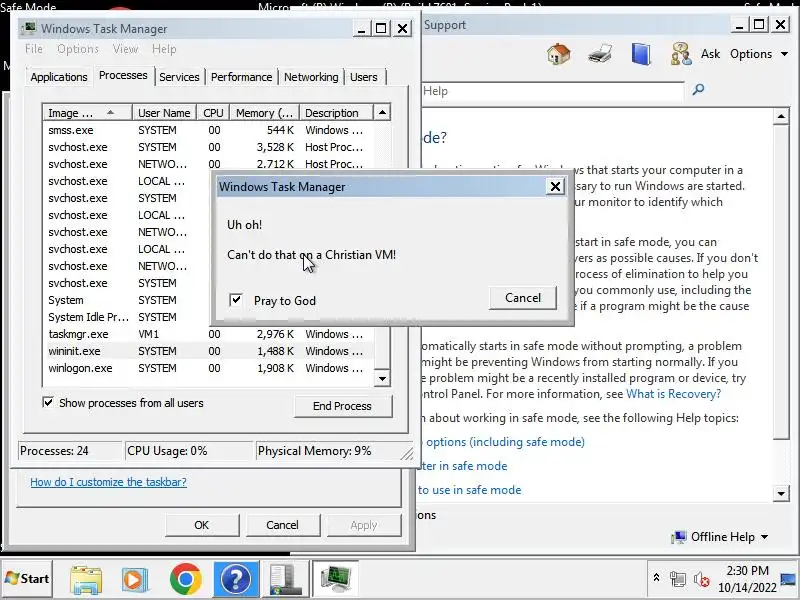Open the blue book browse help icon
The width and height of the screenshot is (800, 600).
641,54
